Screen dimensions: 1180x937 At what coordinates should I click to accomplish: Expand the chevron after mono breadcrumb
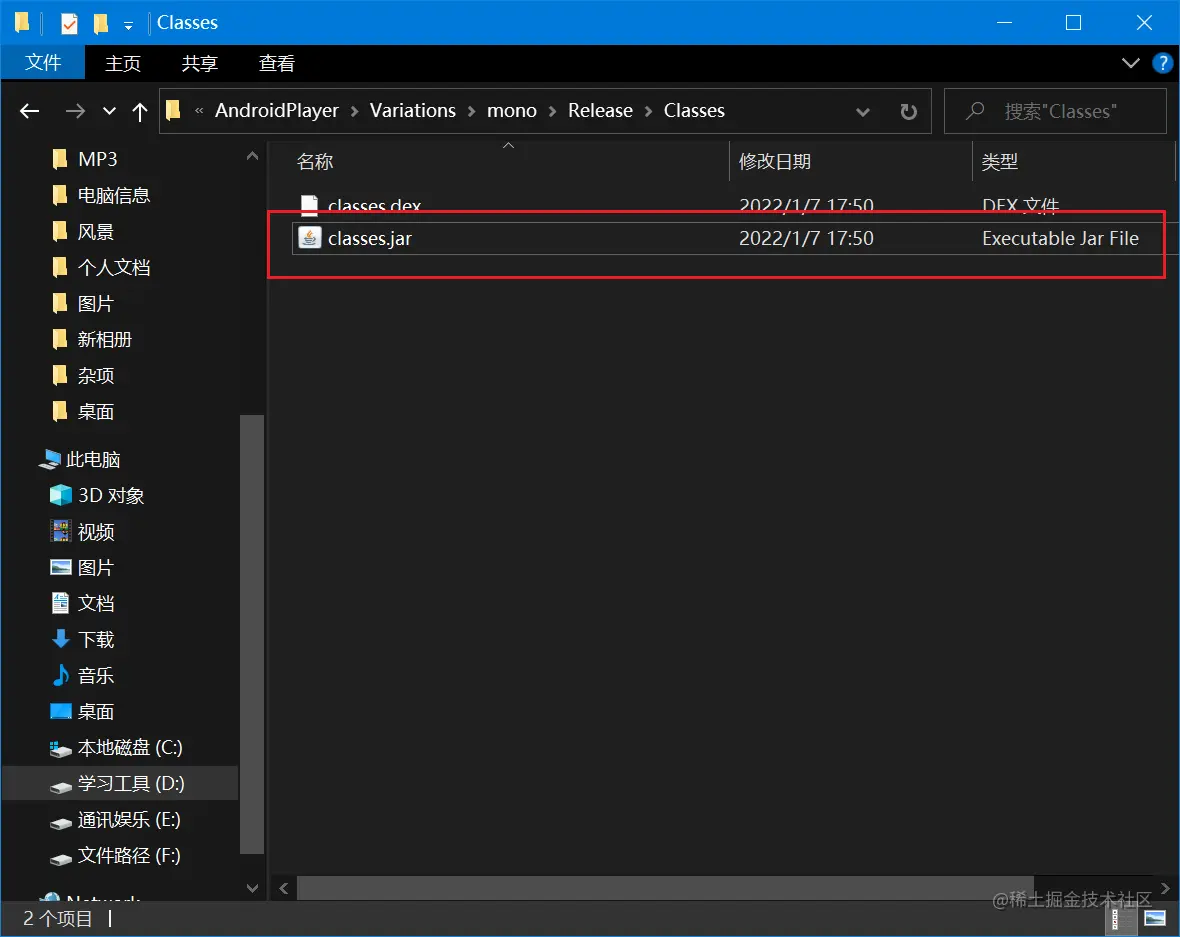coord(552,111)
